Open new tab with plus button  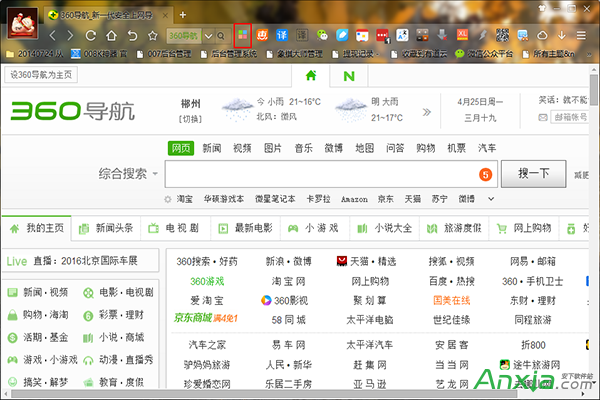183,14
